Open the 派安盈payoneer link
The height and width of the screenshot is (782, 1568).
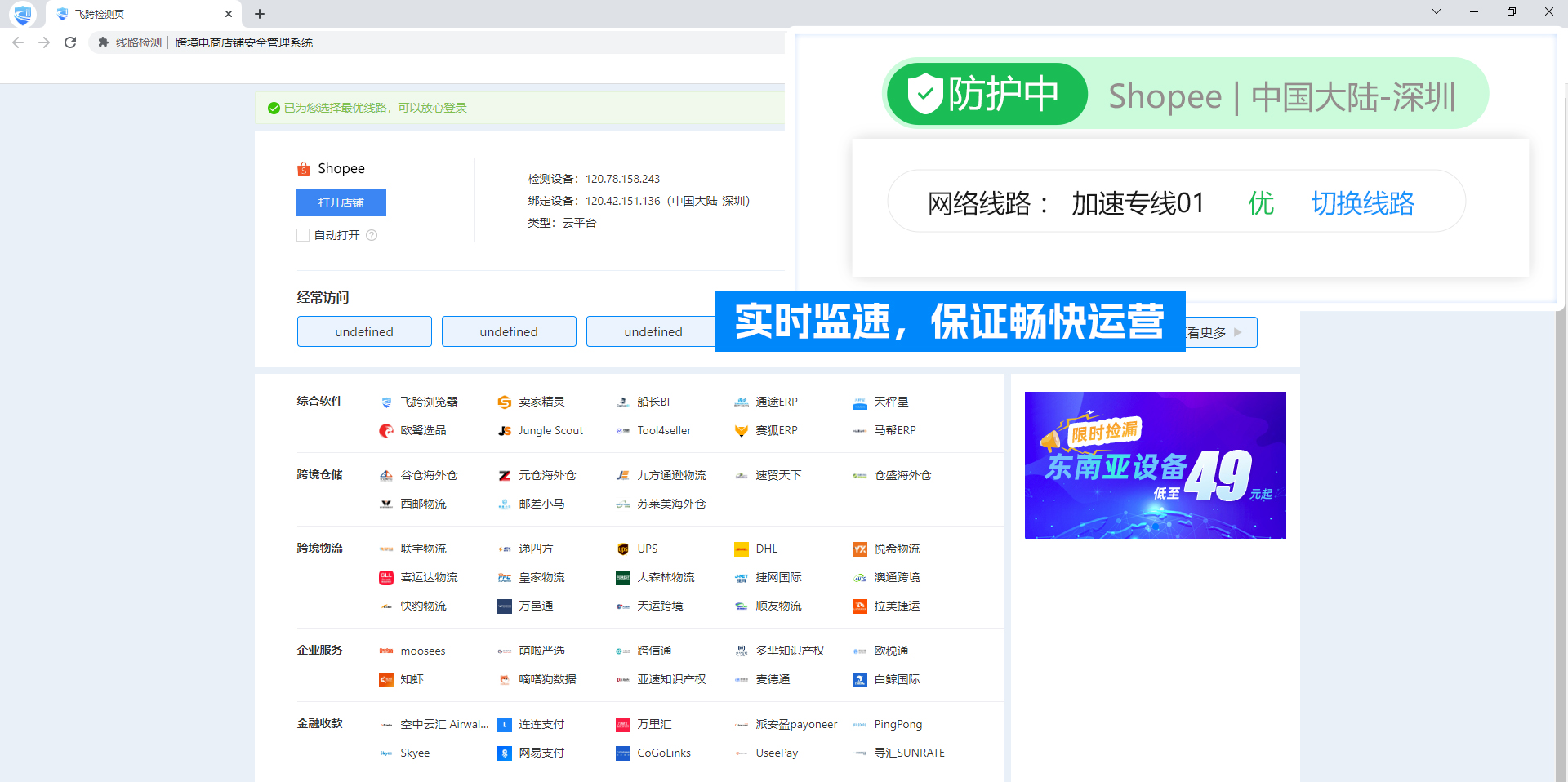(x=796, y=725)
